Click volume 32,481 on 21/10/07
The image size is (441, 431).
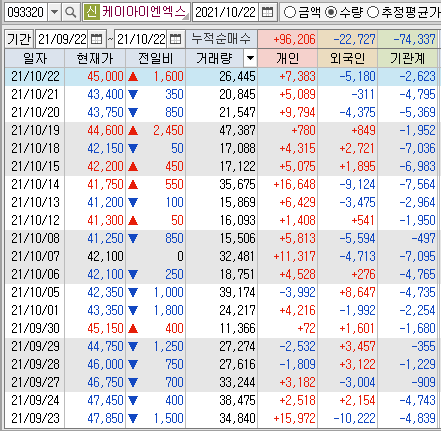(237, 257)
